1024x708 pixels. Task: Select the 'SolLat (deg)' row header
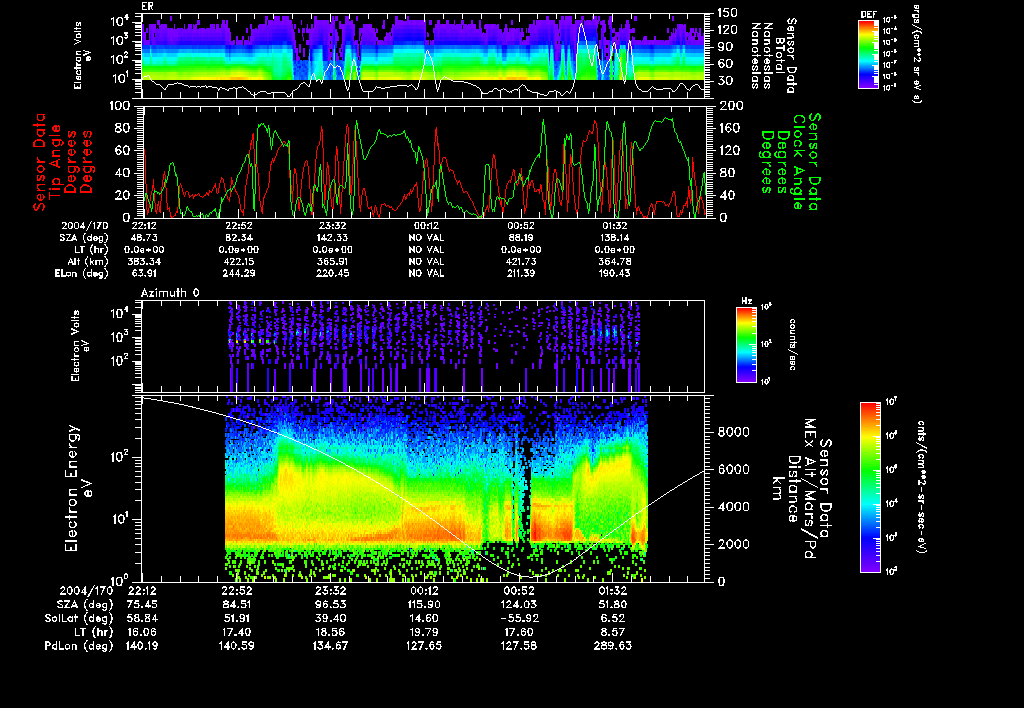coord(78,618)
